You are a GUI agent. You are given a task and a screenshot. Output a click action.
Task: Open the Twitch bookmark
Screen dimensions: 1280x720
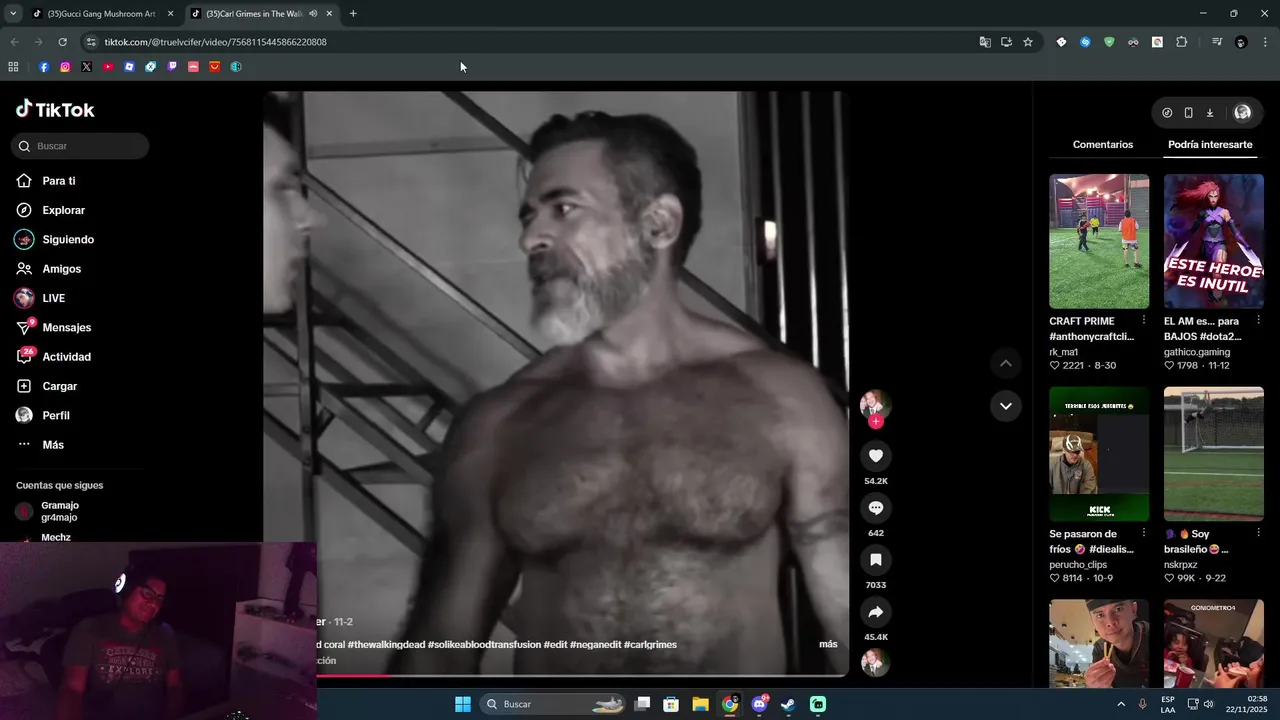click(x=172, y=67)
